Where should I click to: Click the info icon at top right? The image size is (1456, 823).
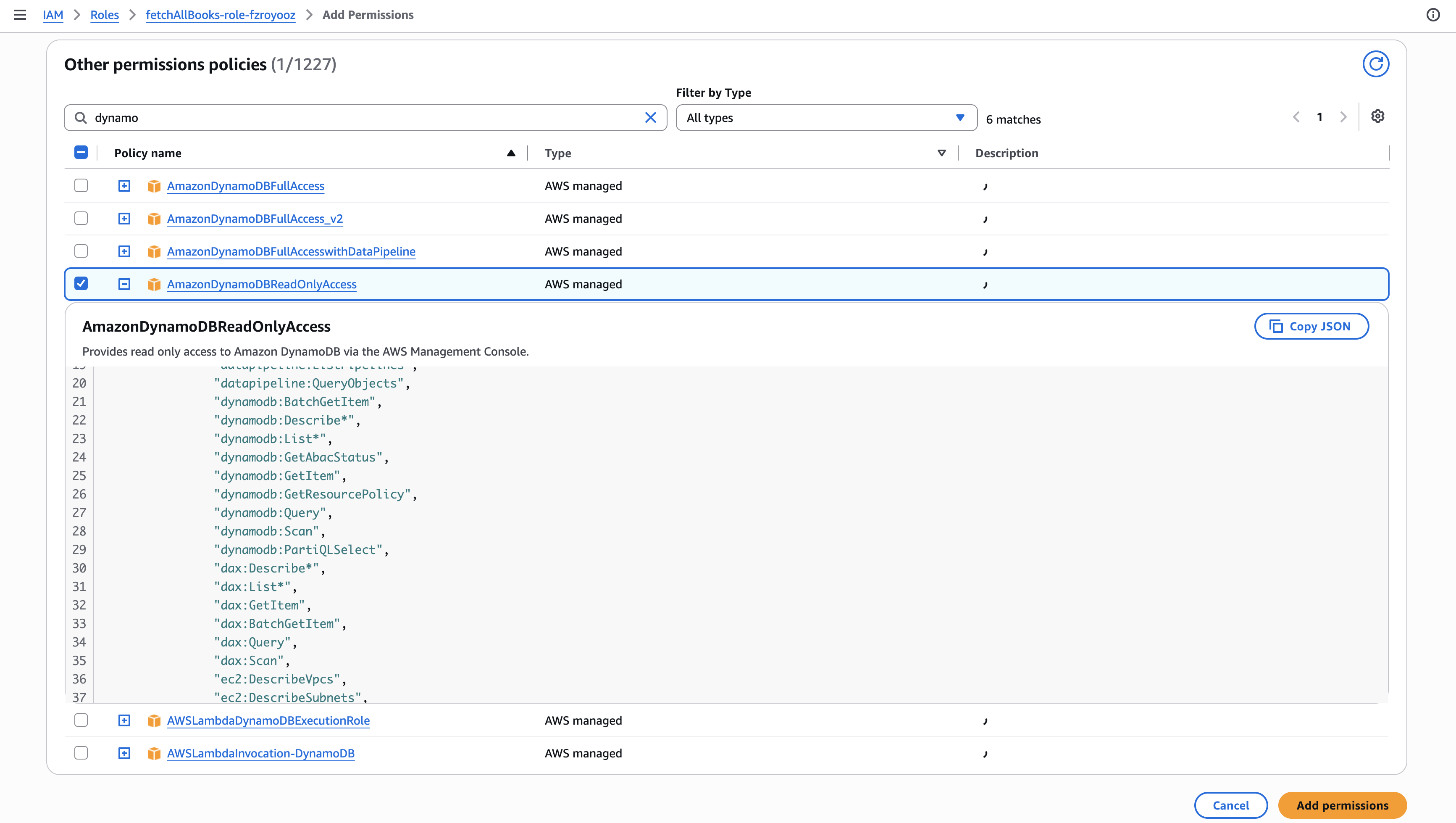[1433, 15]
